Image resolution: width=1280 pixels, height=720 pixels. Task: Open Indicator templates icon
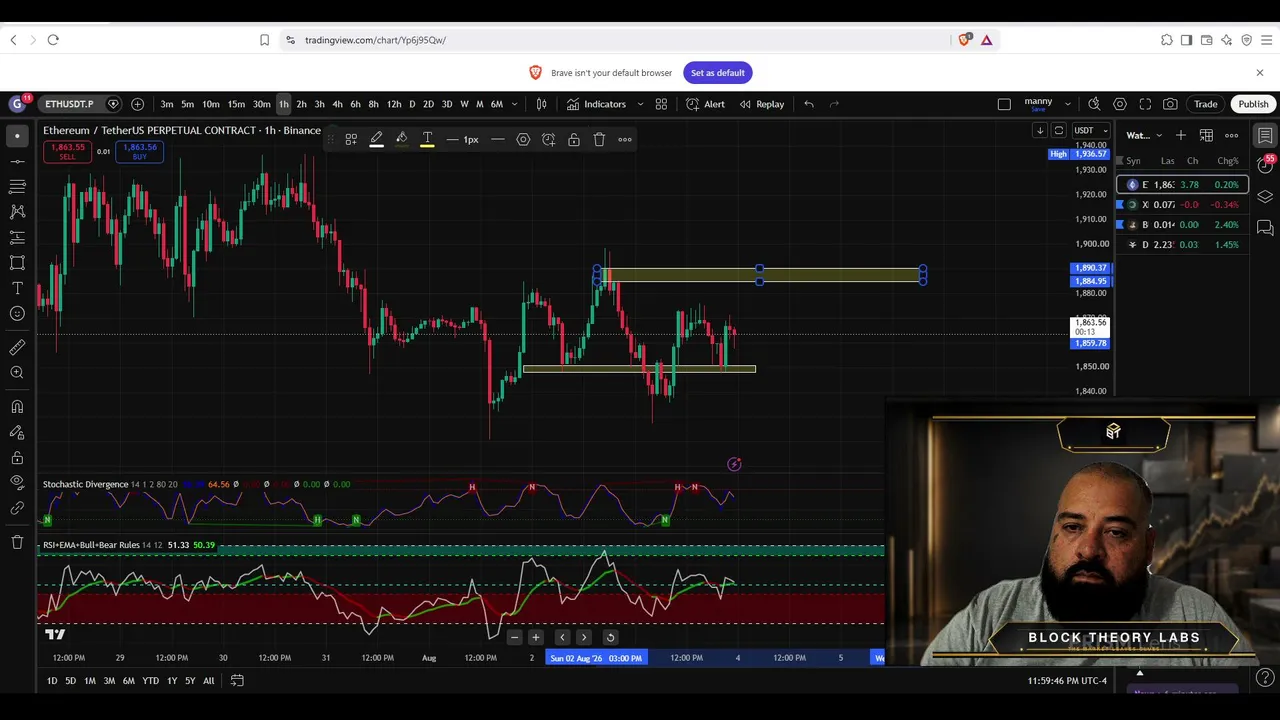[661, 104]
